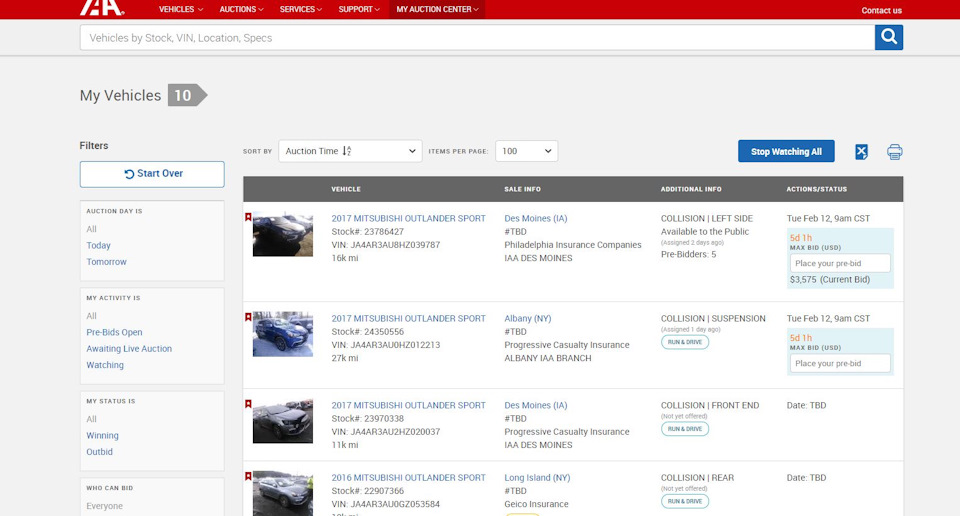Click the Contact us link
Image resolution: width=960 pixels, height=516 pixels.
(881, 10)
